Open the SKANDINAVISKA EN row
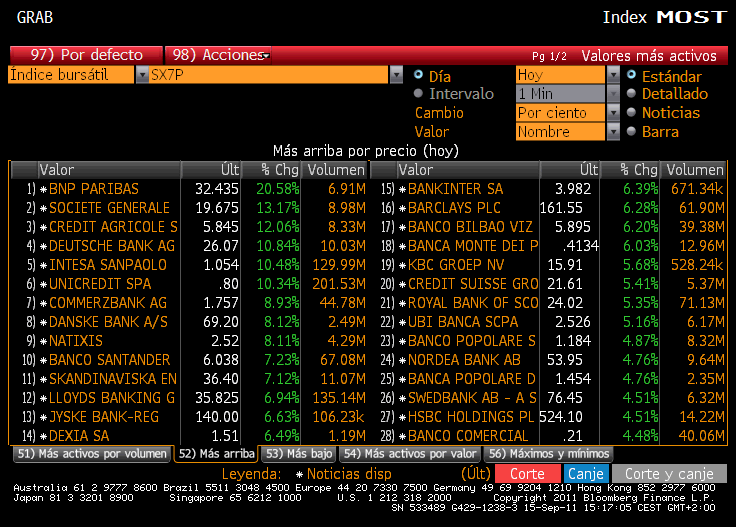The height and width of the screenshot is (527, 736). [x=189, y=379]
